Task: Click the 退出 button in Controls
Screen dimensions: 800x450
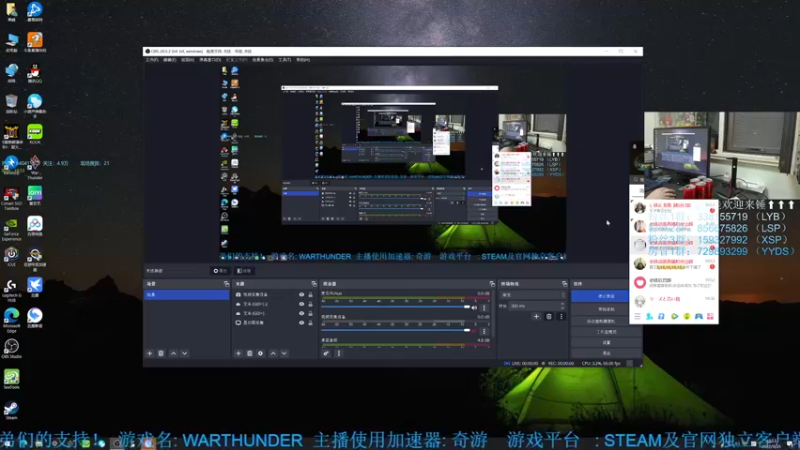Action: [606, 353]
